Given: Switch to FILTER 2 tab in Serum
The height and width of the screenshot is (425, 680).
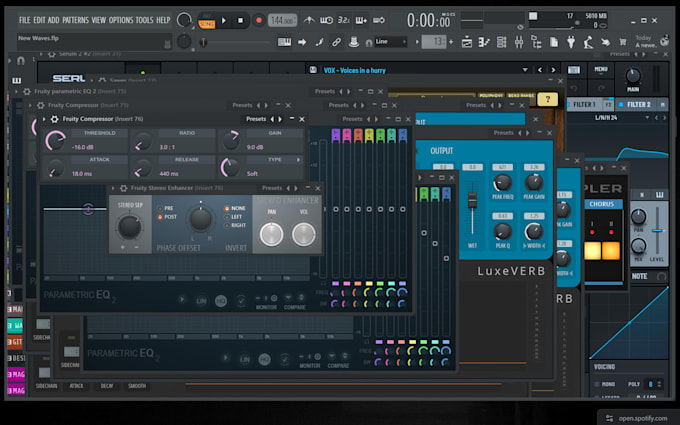Looking at the screenshot, I should coord(638,105).
